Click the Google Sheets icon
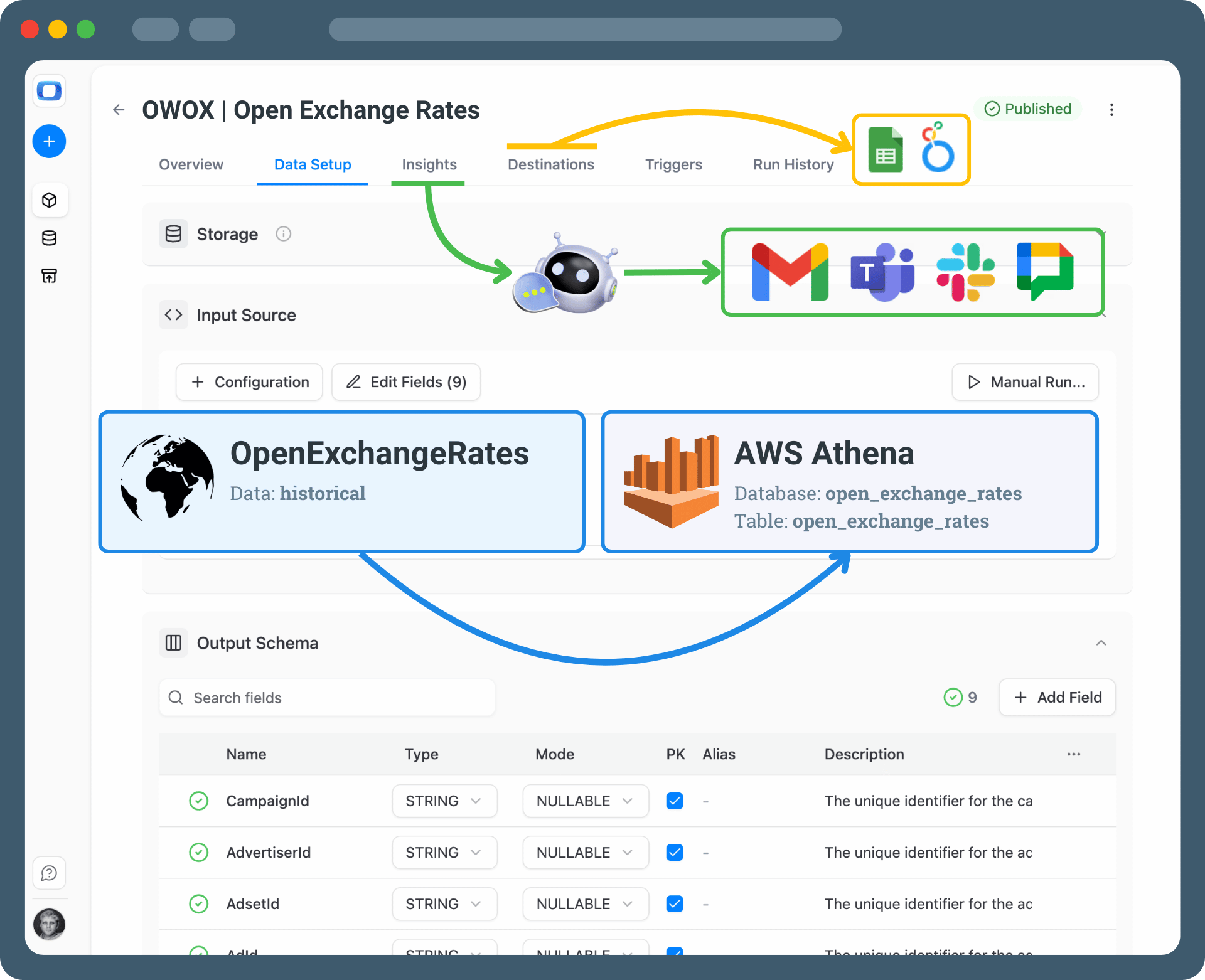1205x980 pixels. coord(885,150)
